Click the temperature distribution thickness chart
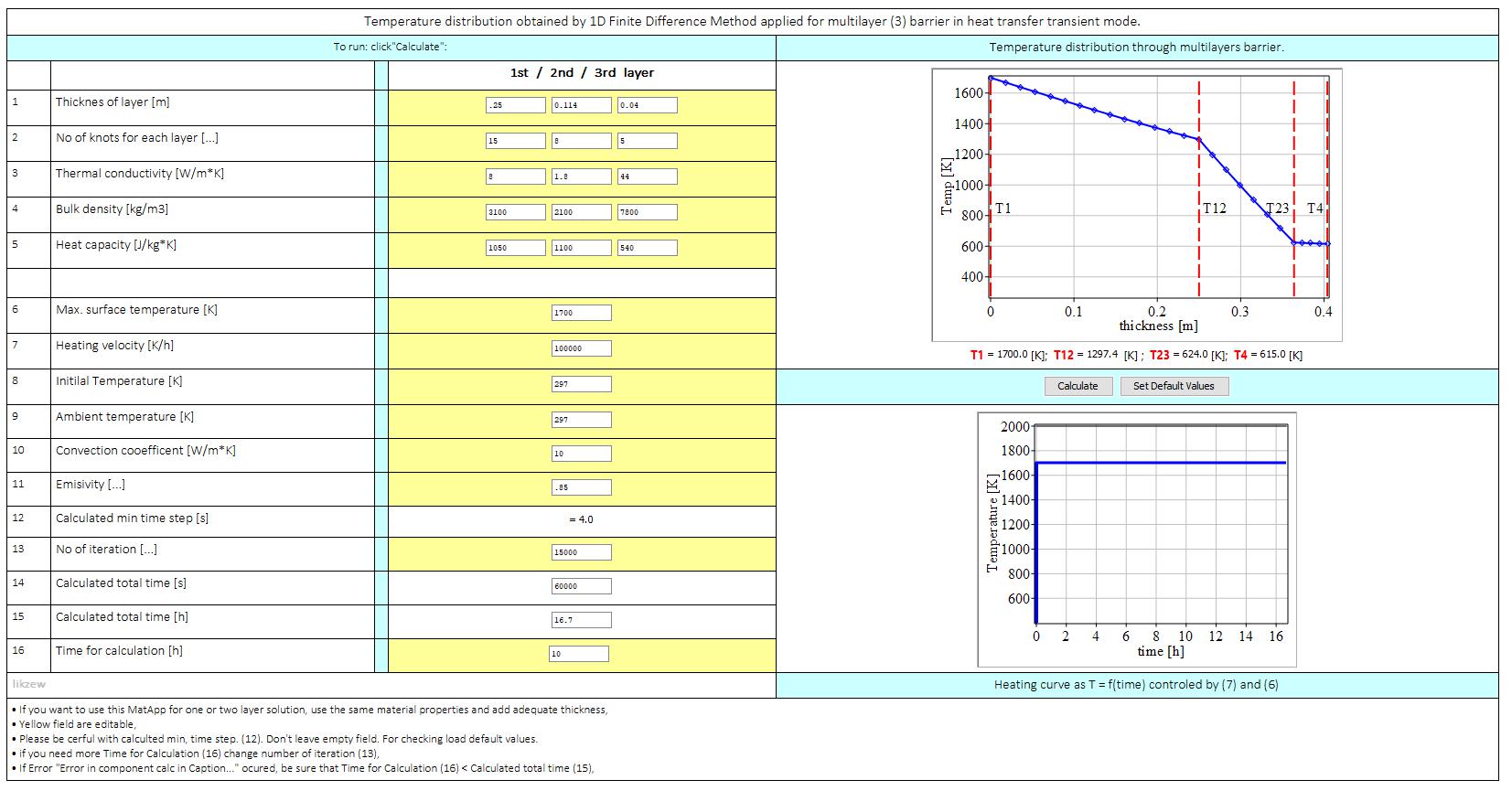Viewport: 1512px width, 791px height. pyautogui.click(x=1136, y=205)
